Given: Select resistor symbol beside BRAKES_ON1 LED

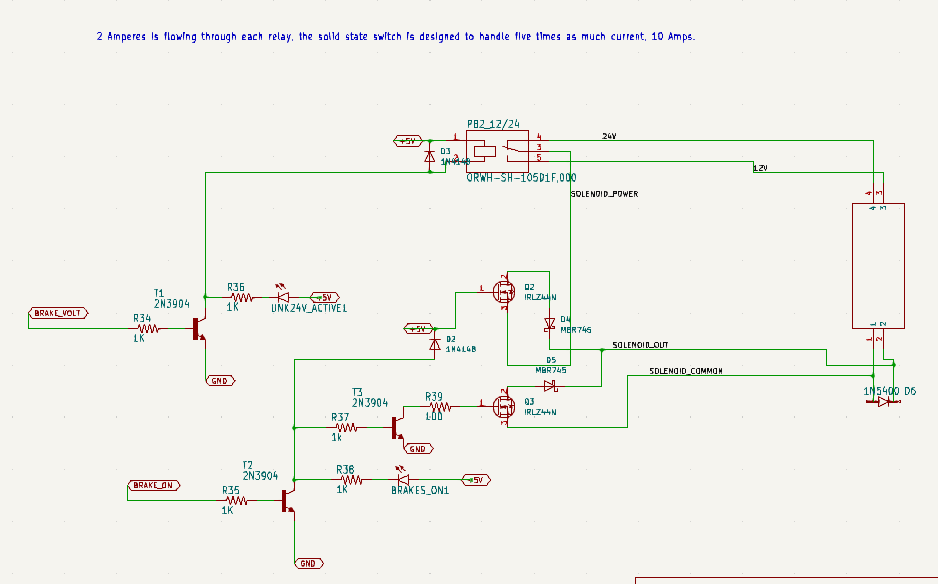Looking at the screenshot, I should pos(351,480).
